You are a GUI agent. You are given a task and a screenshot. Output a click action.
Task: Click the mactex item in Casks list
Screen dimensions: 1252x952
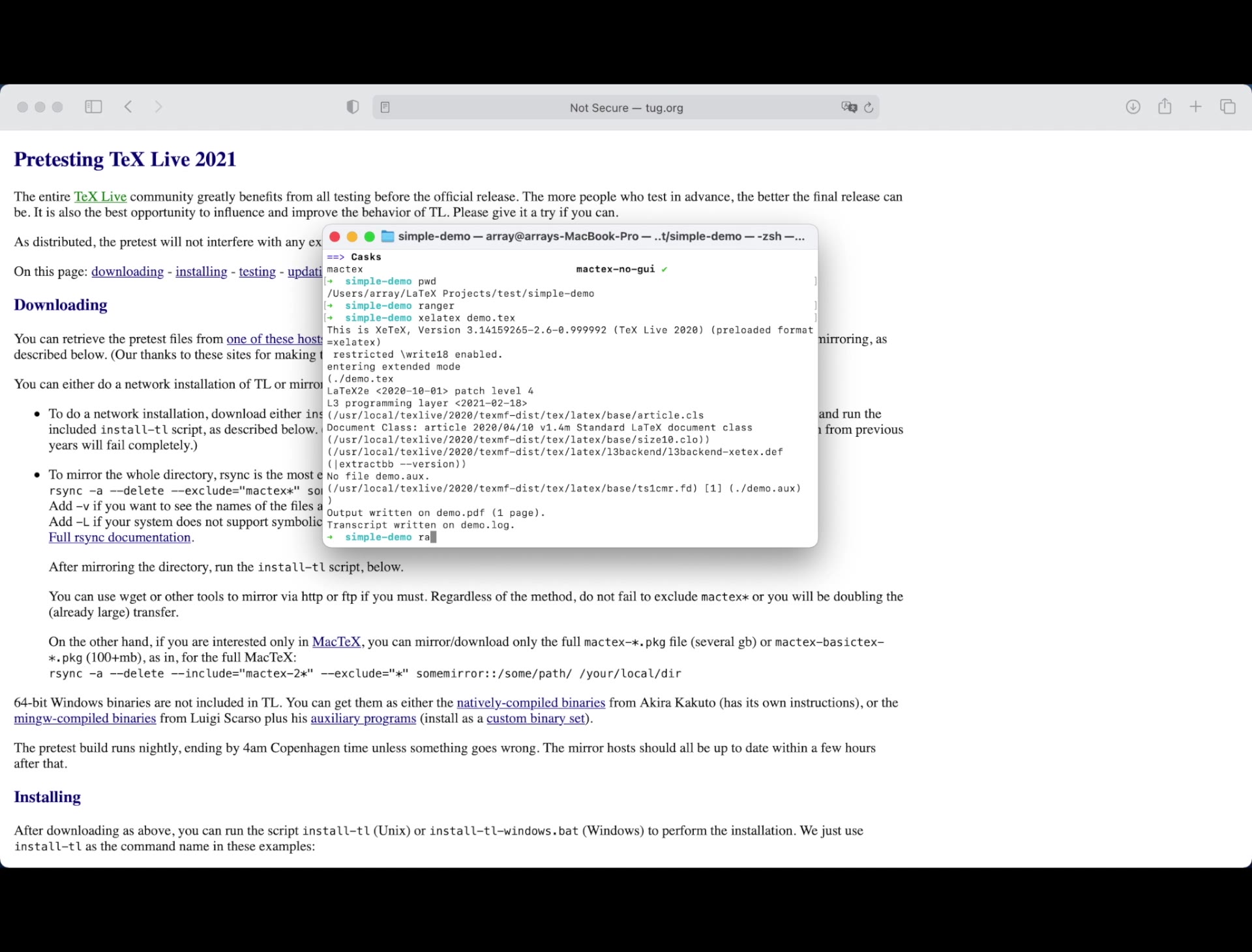click(344, 268)
